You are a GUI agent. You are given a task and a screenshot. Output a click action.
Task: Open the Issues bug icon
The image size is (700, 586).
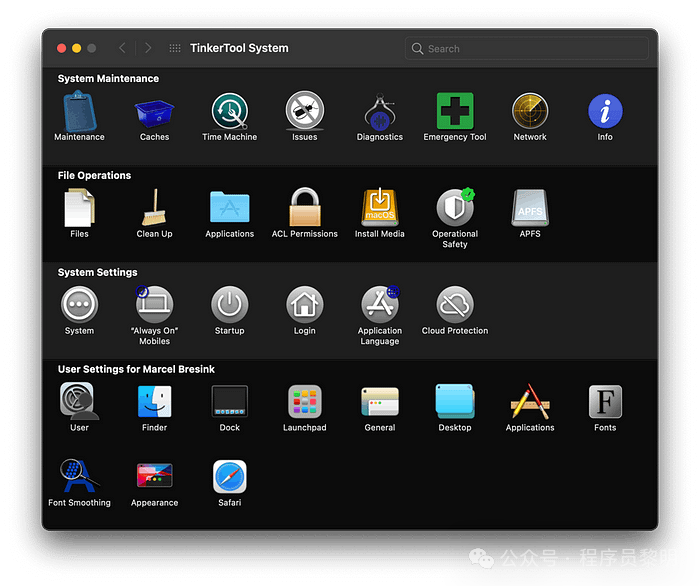click(x=304, y=111)
